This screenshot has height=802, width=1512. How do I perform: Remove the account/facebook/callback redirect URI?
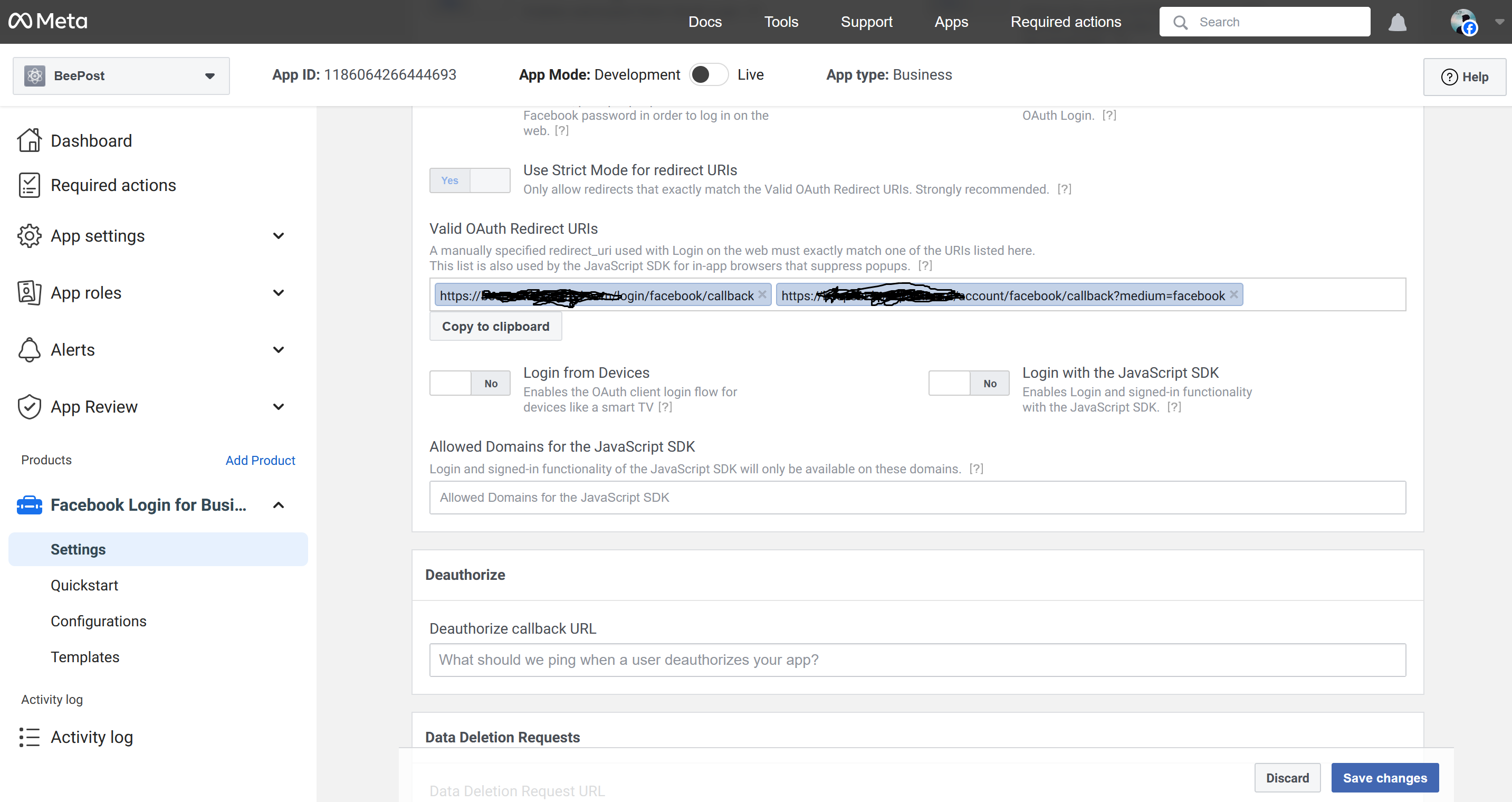point(1234,295)
